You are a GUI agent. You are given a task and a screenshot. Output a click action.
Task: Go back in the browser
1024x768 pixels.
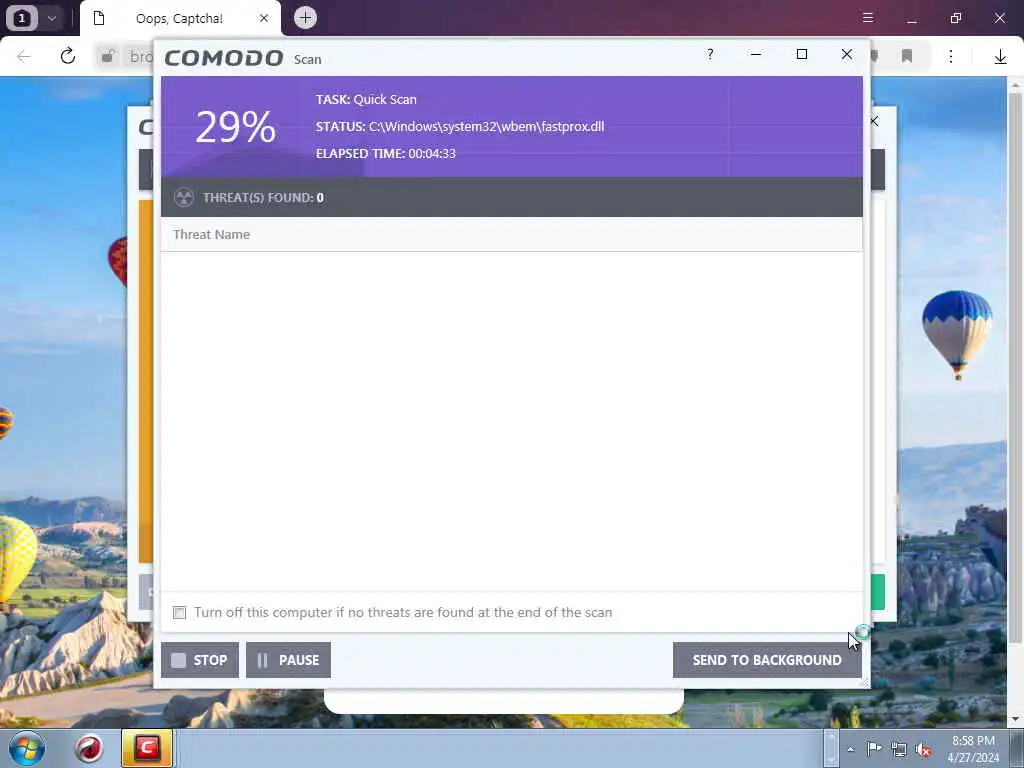click(x=24, y=56)
